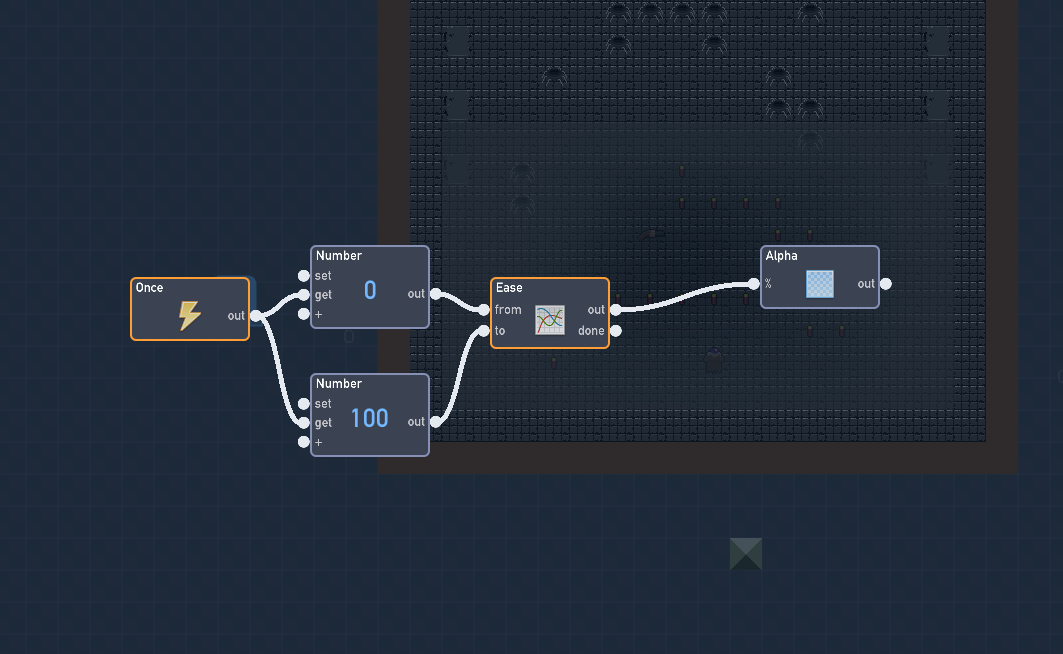Click the checkered transparency swatch on the Alpha node
Image resolution: width=1063 pixels, height=654 pixels.
[x=819, y=284]
